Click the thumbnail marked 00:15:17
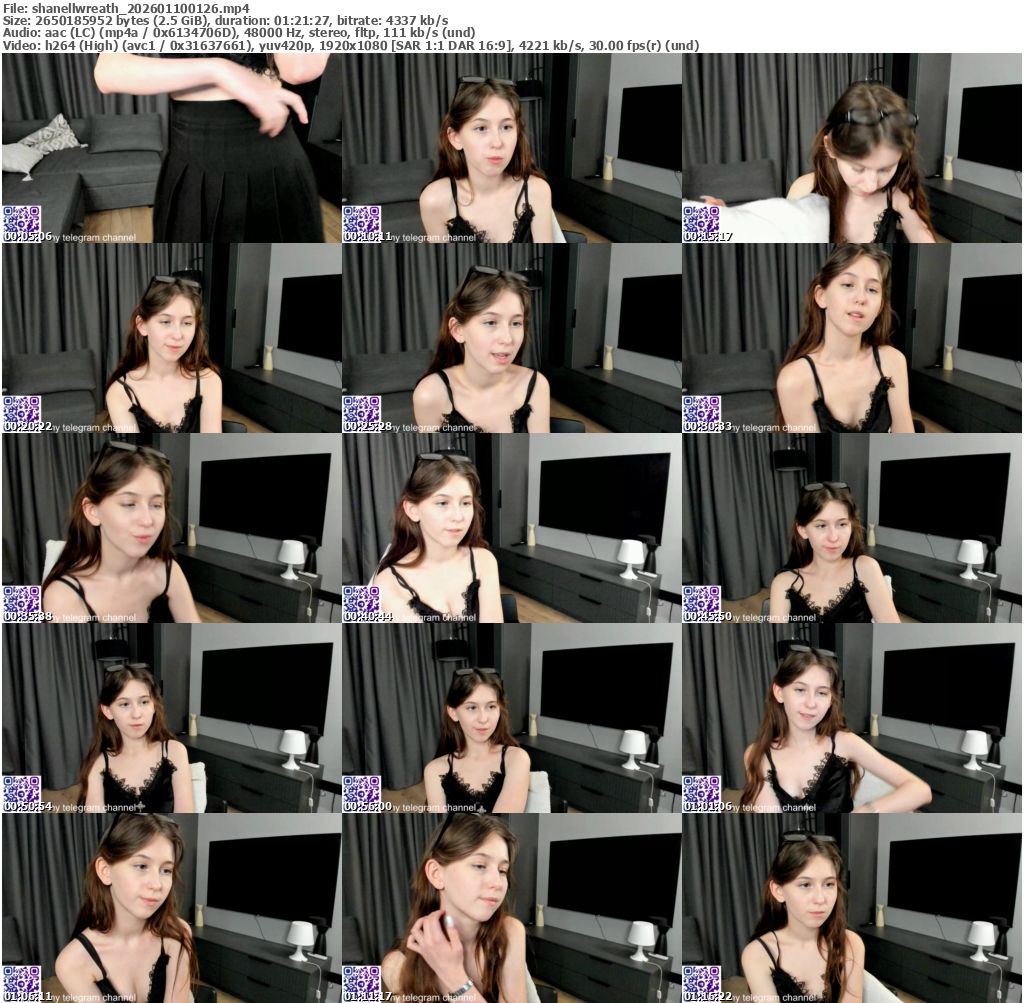Viewport: 1024px width, 1003px height. [x=852, y=148]
